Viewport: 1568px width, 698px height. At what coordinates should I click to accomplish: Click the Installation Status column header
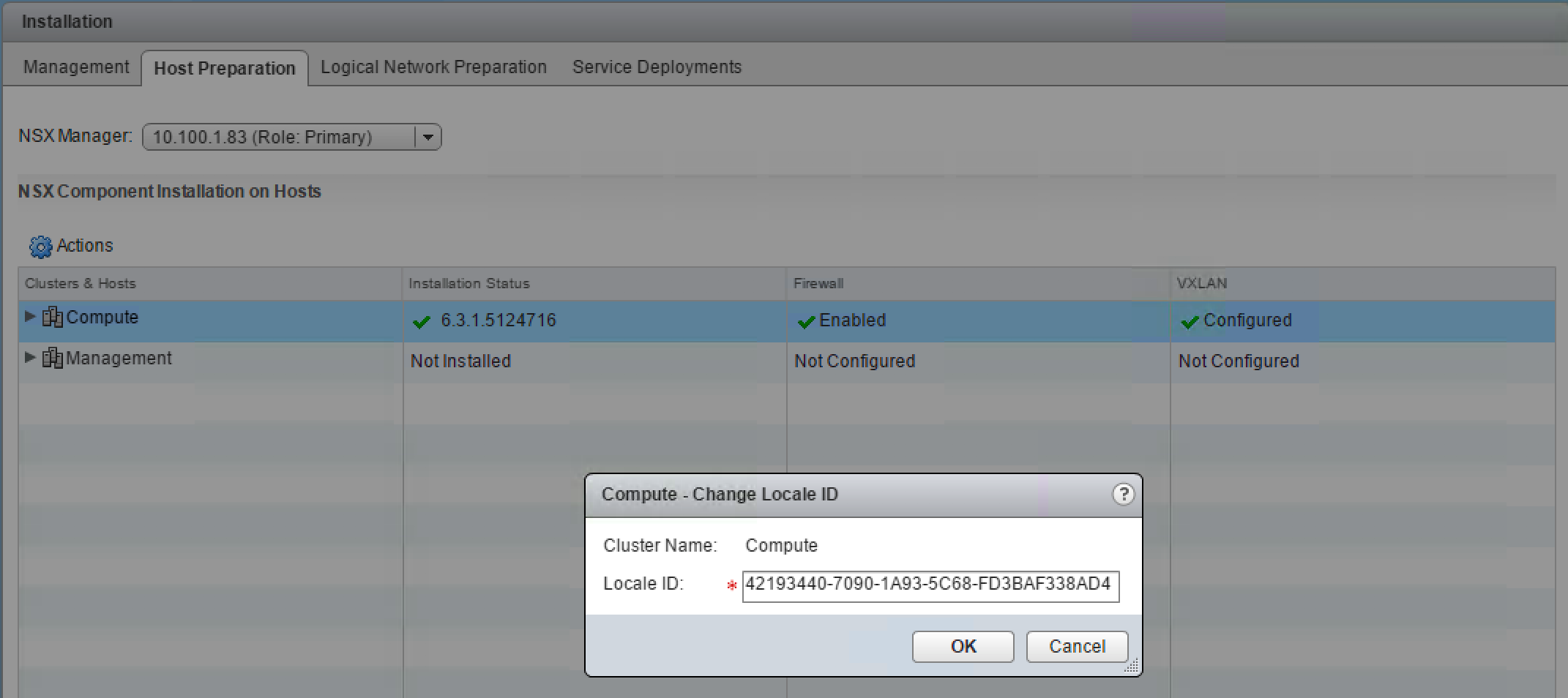(x=468, y=284)
